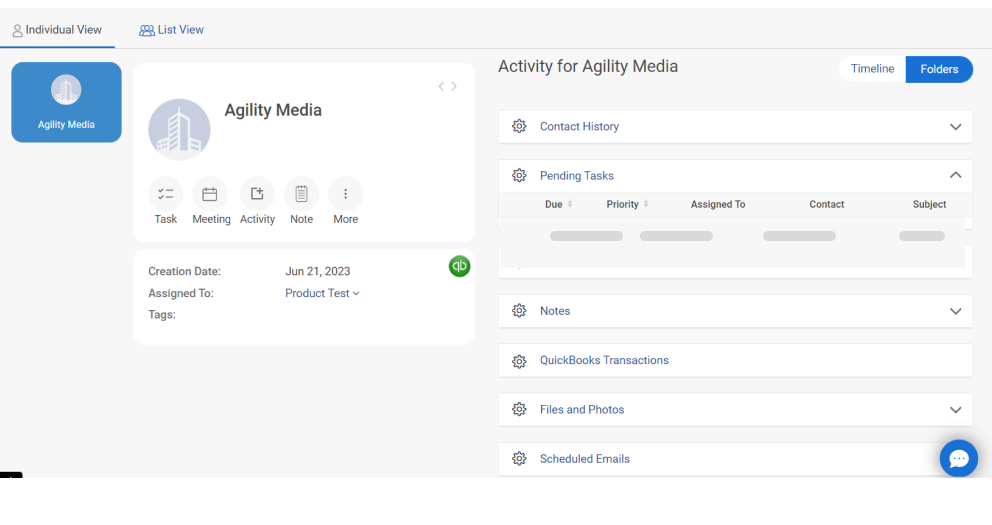Open the gear settings for Notes folder
The width and height of the screenshot is (992, 525).
click(x=519, y=311)
